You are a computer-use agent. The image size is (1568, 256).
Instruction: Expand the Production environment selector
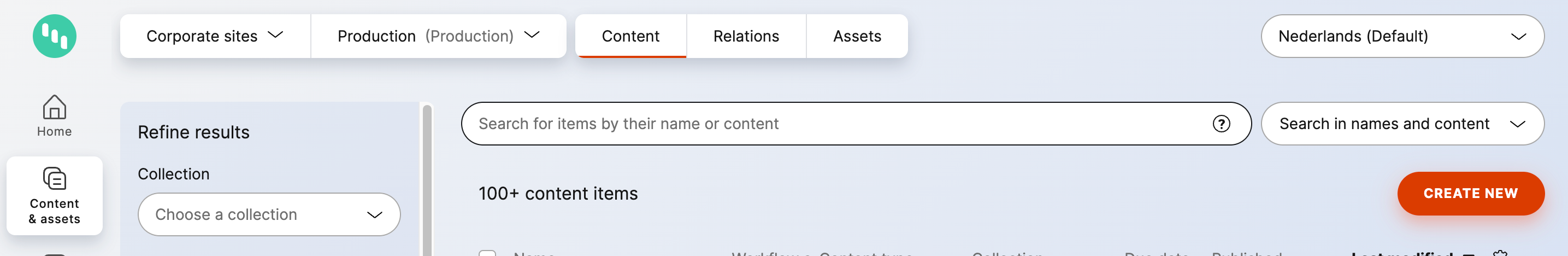[x=438, y=36]
